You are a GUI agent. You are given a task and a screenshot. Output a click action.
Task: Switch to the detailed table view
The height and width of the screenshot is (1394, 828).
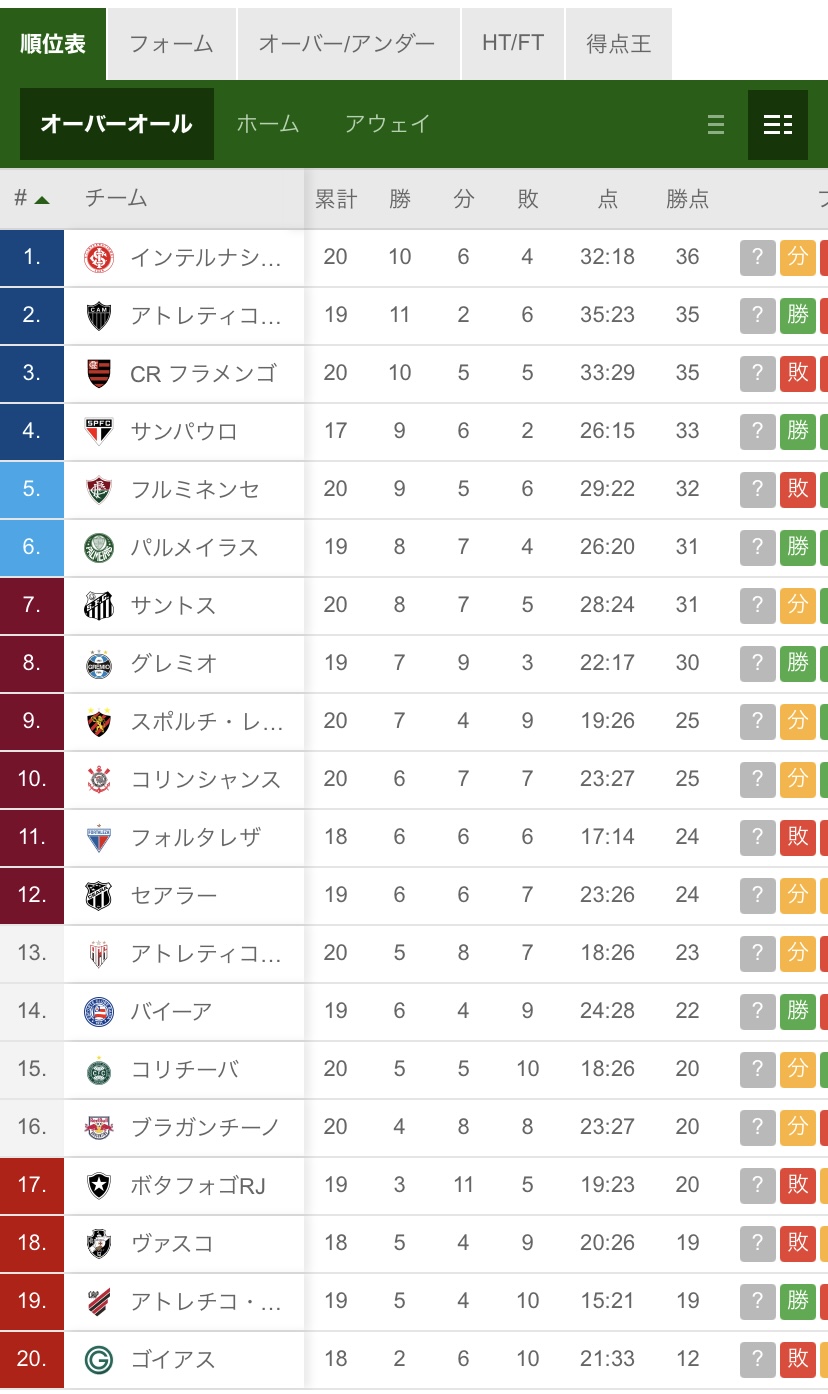777,124
